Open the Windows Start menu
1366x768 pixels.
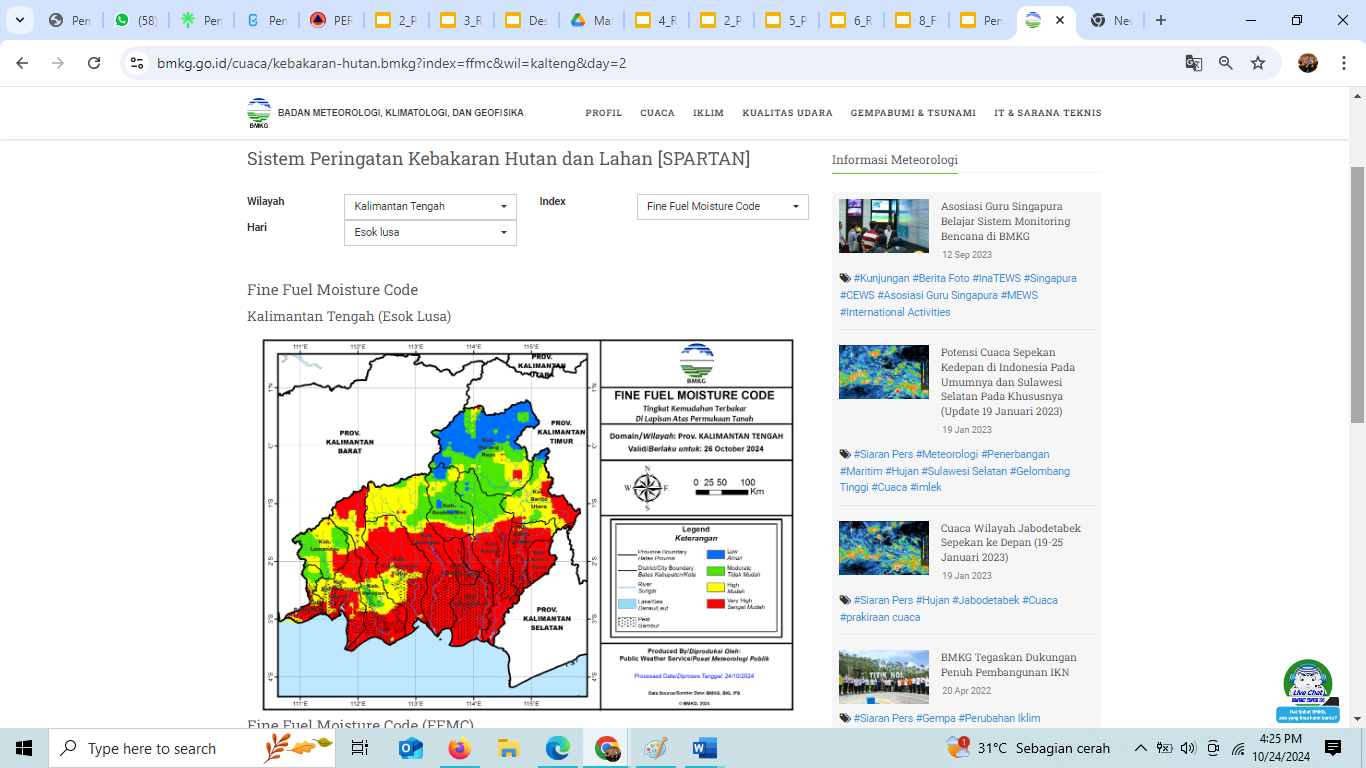tap(24, 748)
